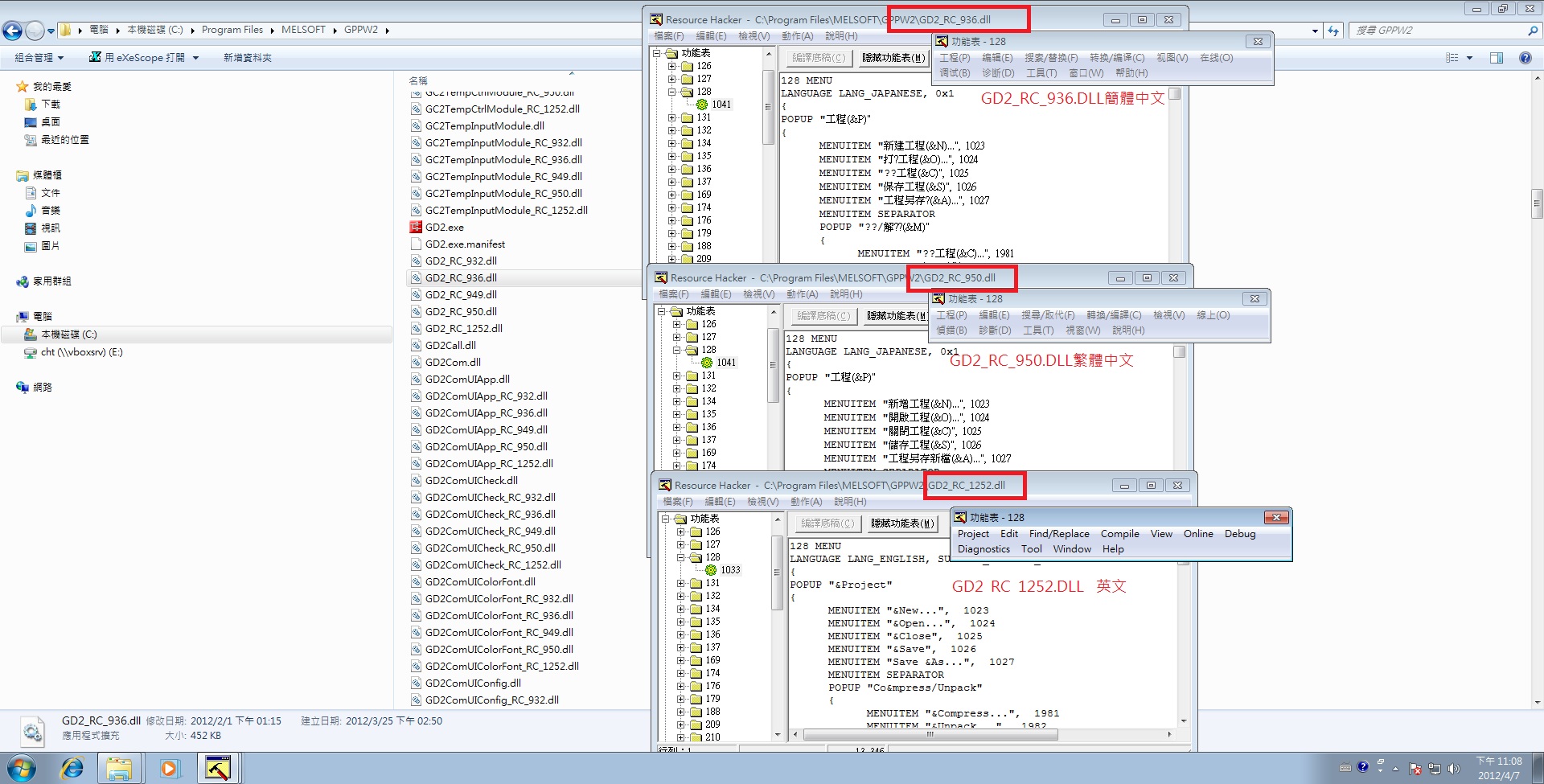Image resolution: width=1544 pixels, height=784 pixels.
Task: Open Diagnostics menu in the English preview
Action: point(983,549)
